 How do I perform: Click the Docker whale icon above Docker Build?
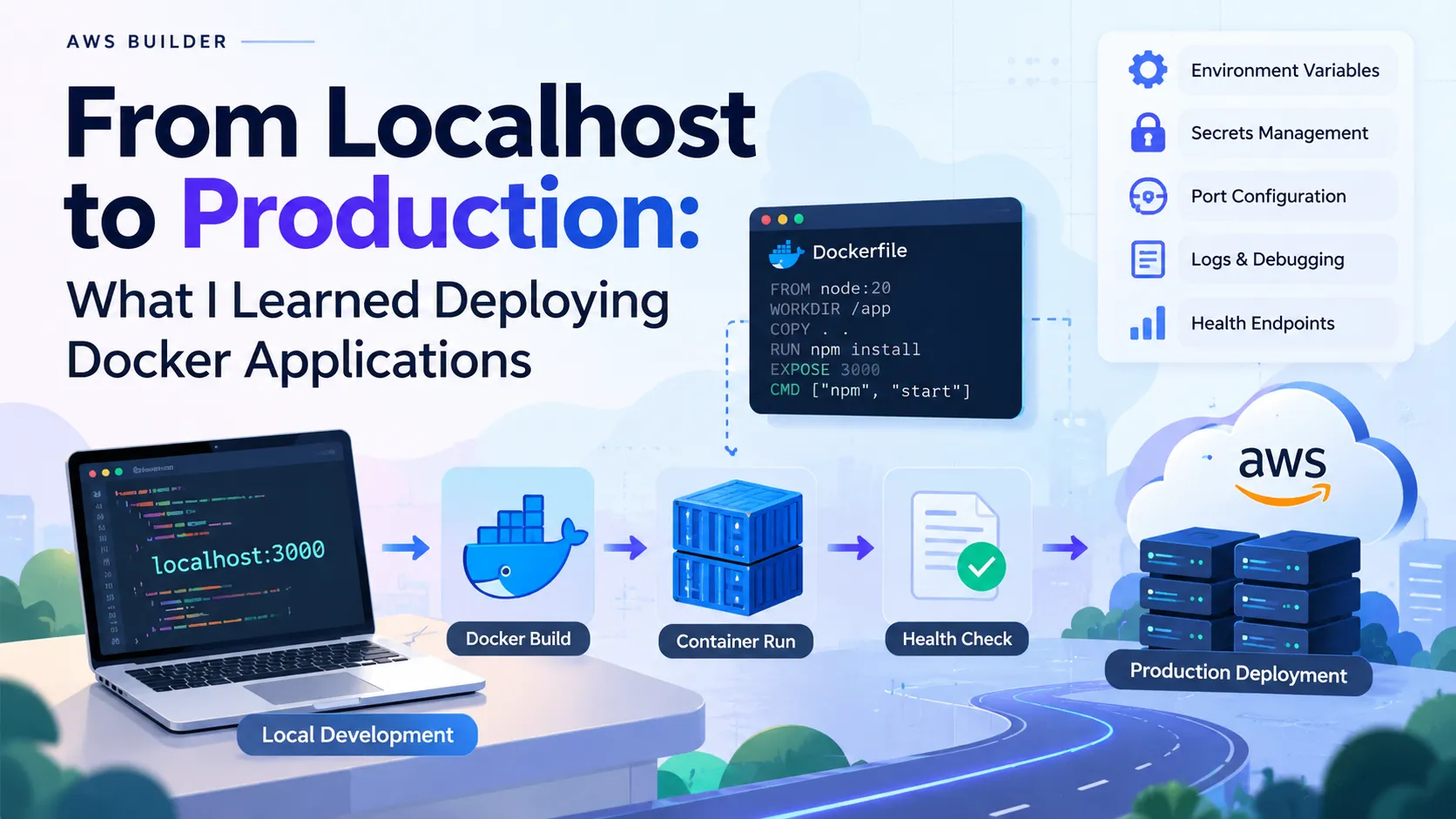point(524,547)
